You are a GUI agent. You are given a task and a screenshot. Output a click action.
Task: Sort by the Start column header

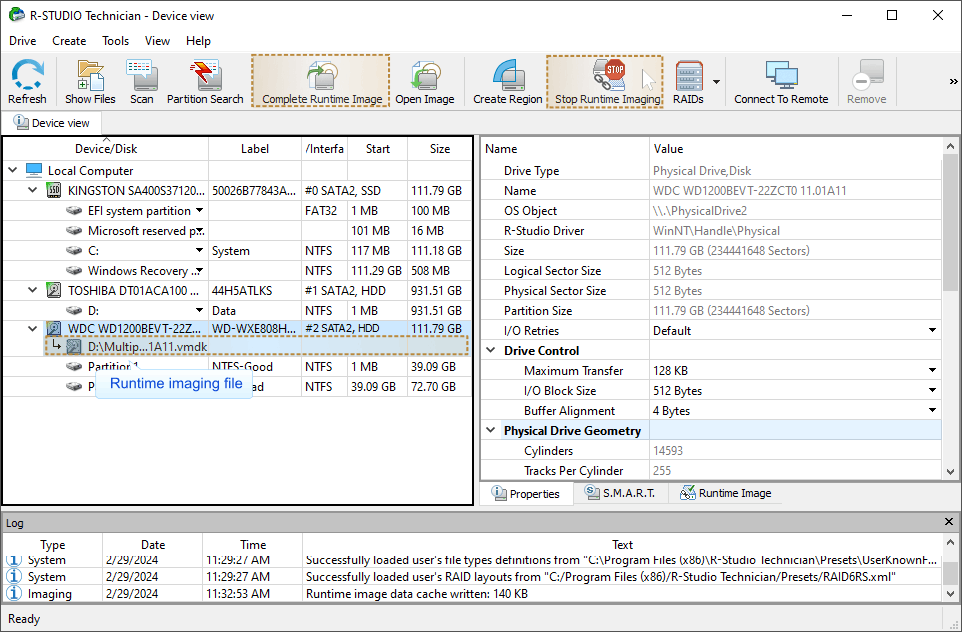(377, 148)
